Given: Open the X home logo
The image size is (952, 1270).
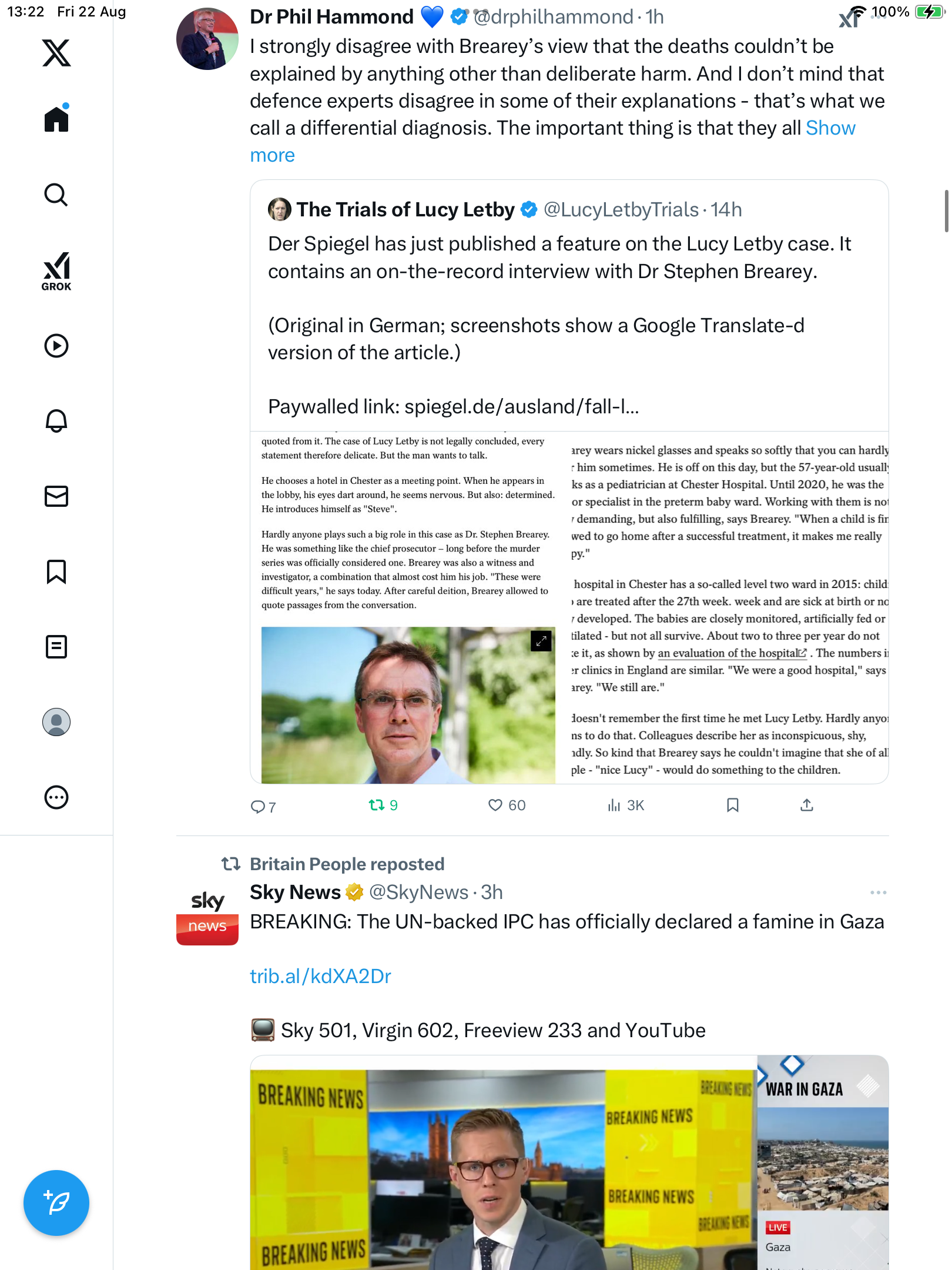Looking at the screenshot, I should 56,53.
